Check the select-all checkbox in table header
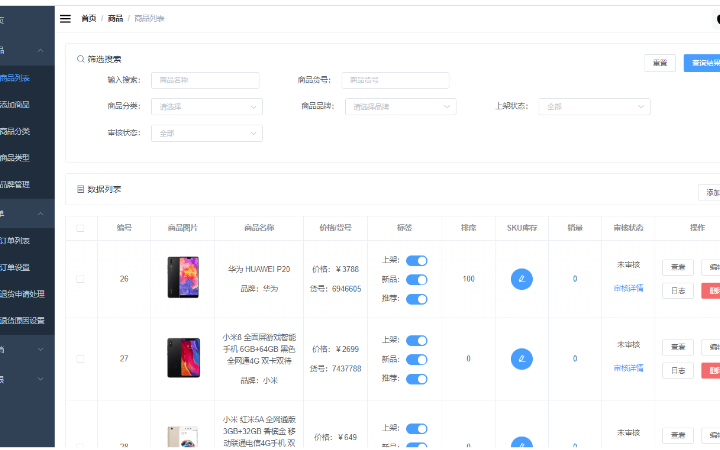This screenshot has height=450, width=720. (80, 228)
